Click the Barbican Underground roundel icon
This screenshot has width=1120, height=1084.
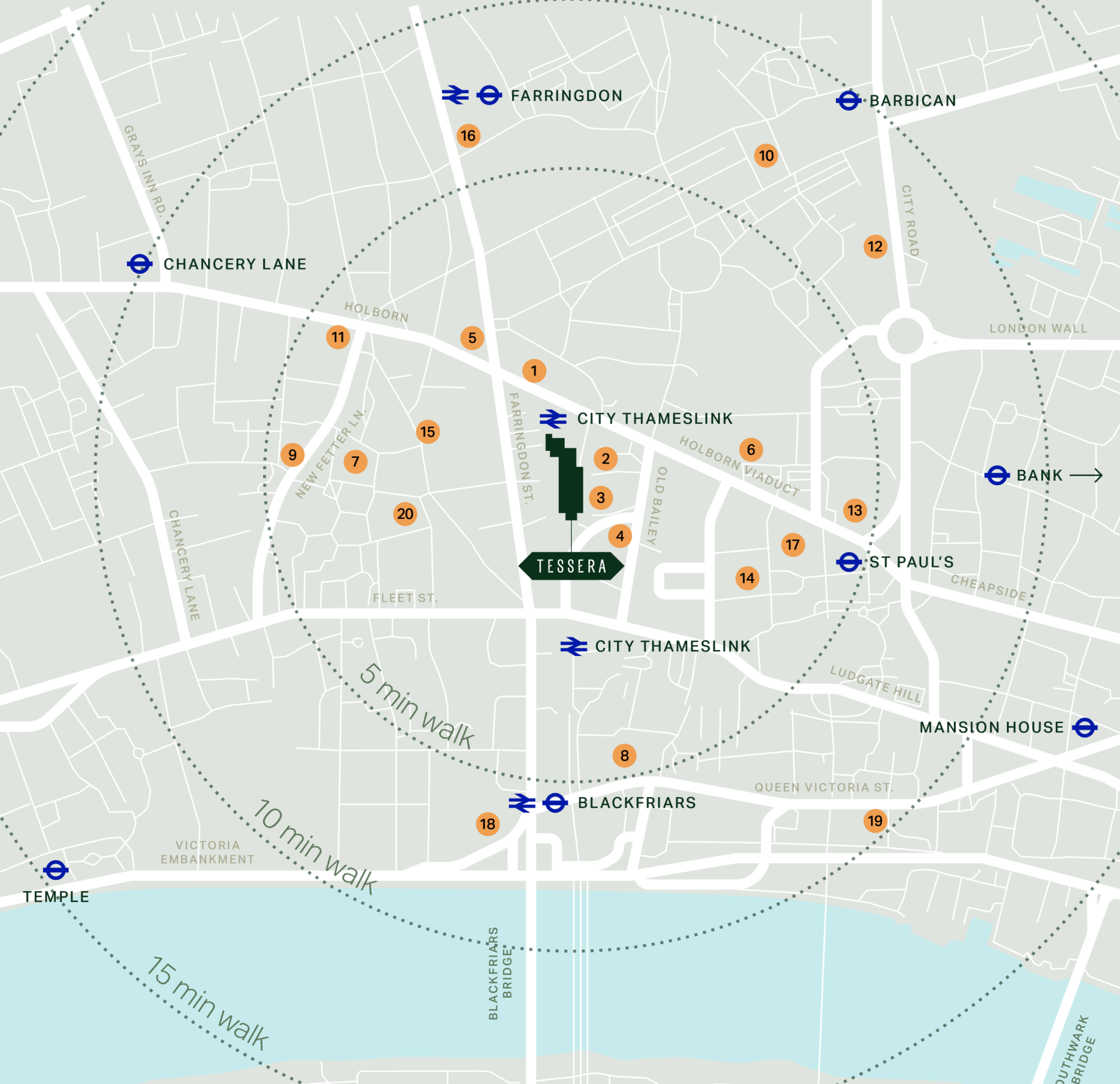coord(848,100)
